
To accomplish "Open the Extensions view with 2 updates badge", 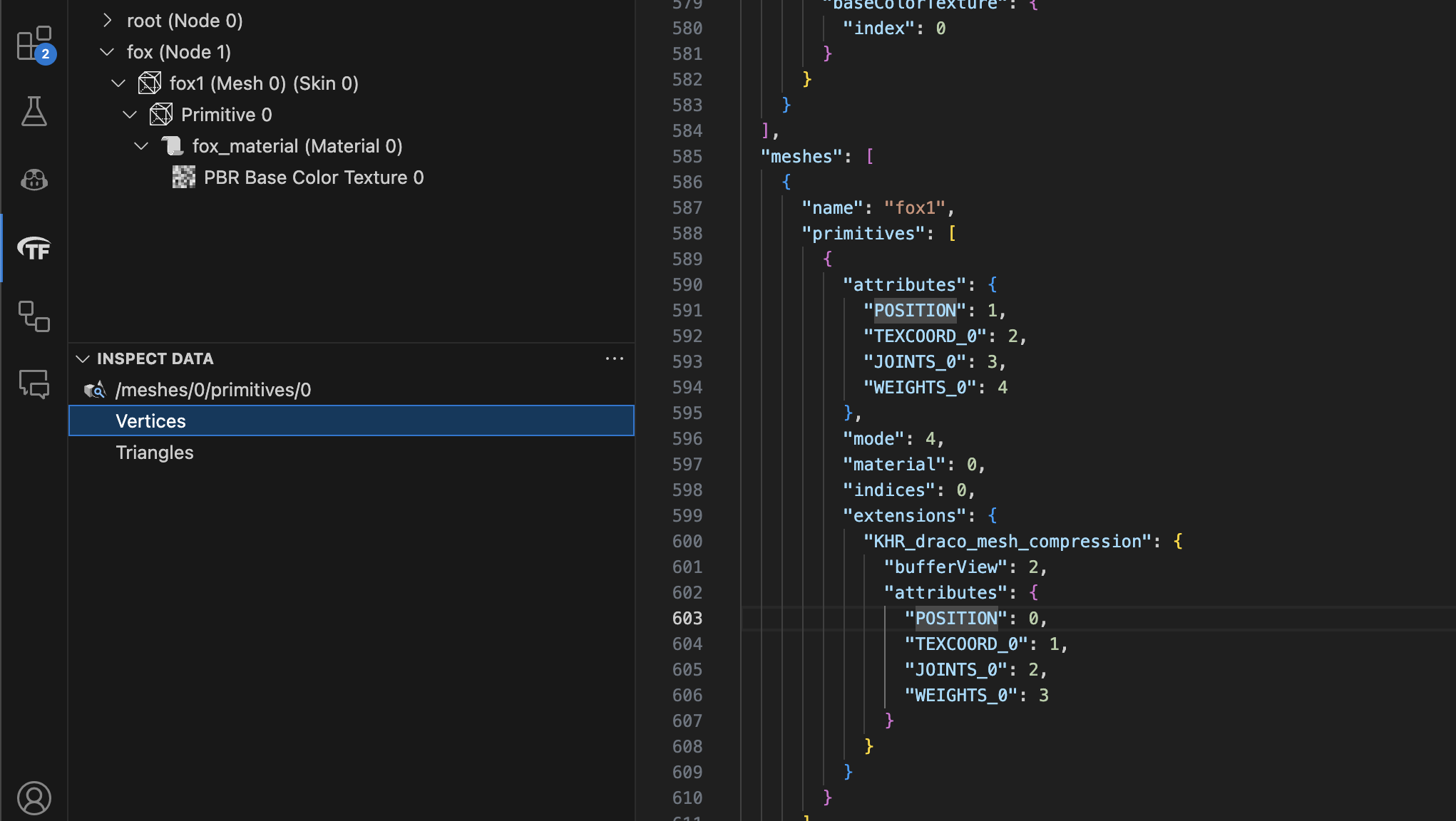I will tap(34, 43).
